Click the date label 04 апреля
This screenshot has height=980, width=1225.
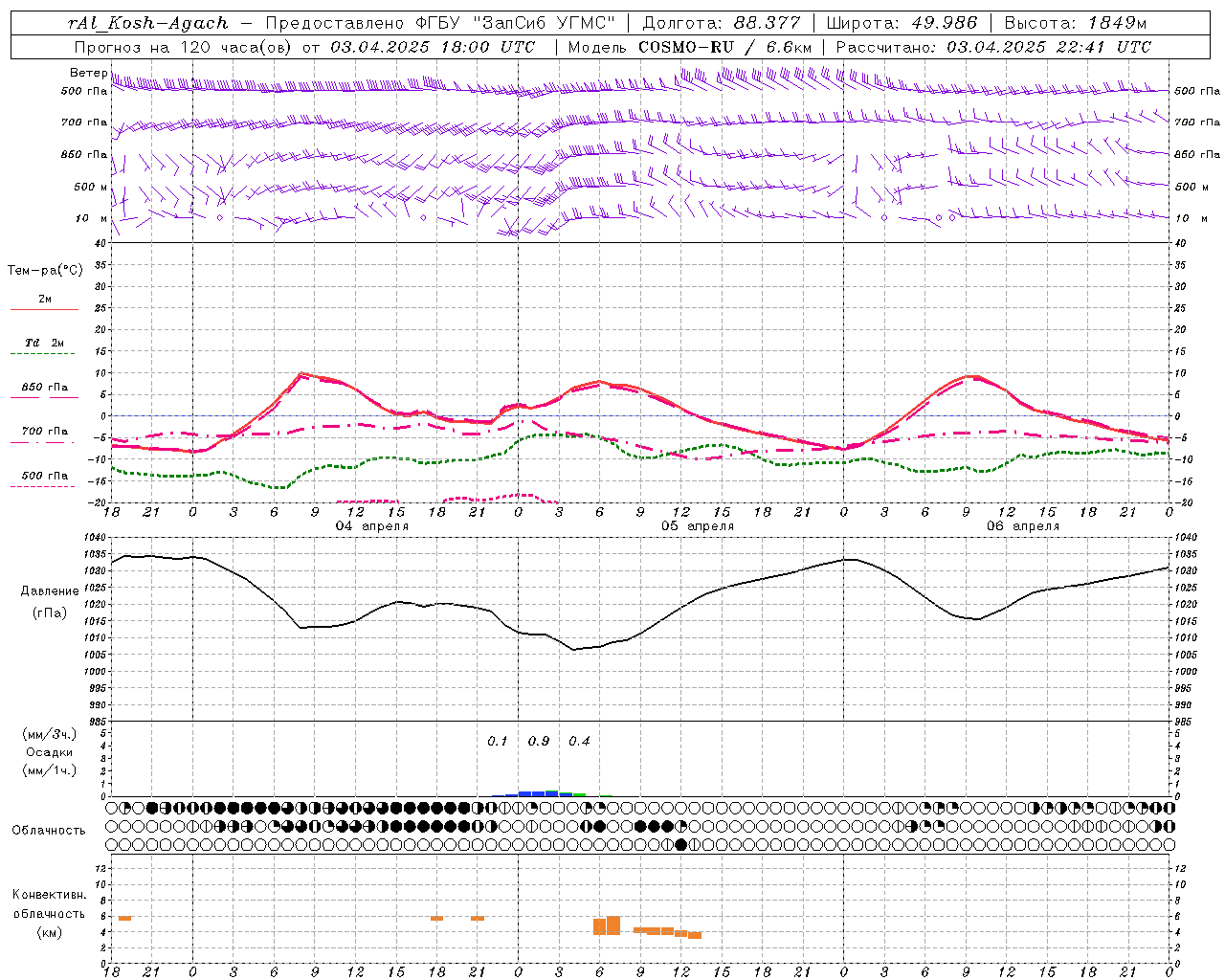point(372,526)
